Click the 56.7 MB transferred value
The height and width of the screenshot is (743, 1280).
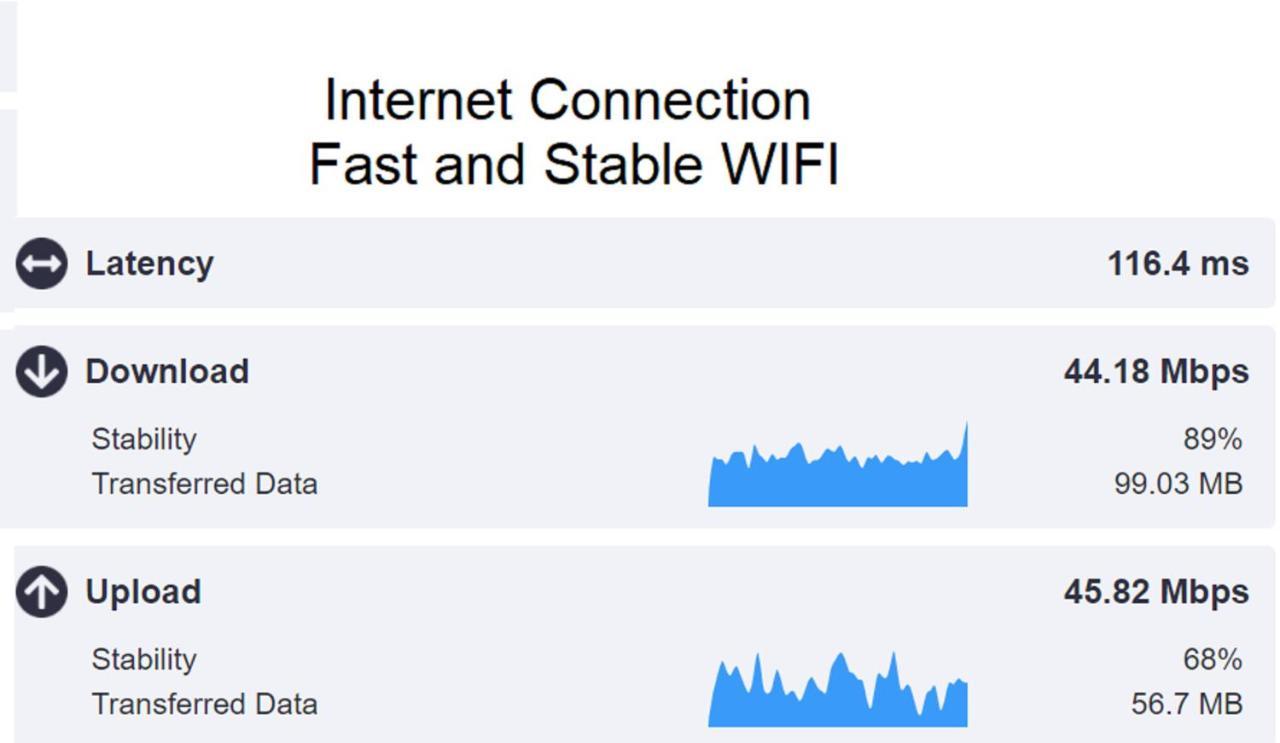(1187, 704)
